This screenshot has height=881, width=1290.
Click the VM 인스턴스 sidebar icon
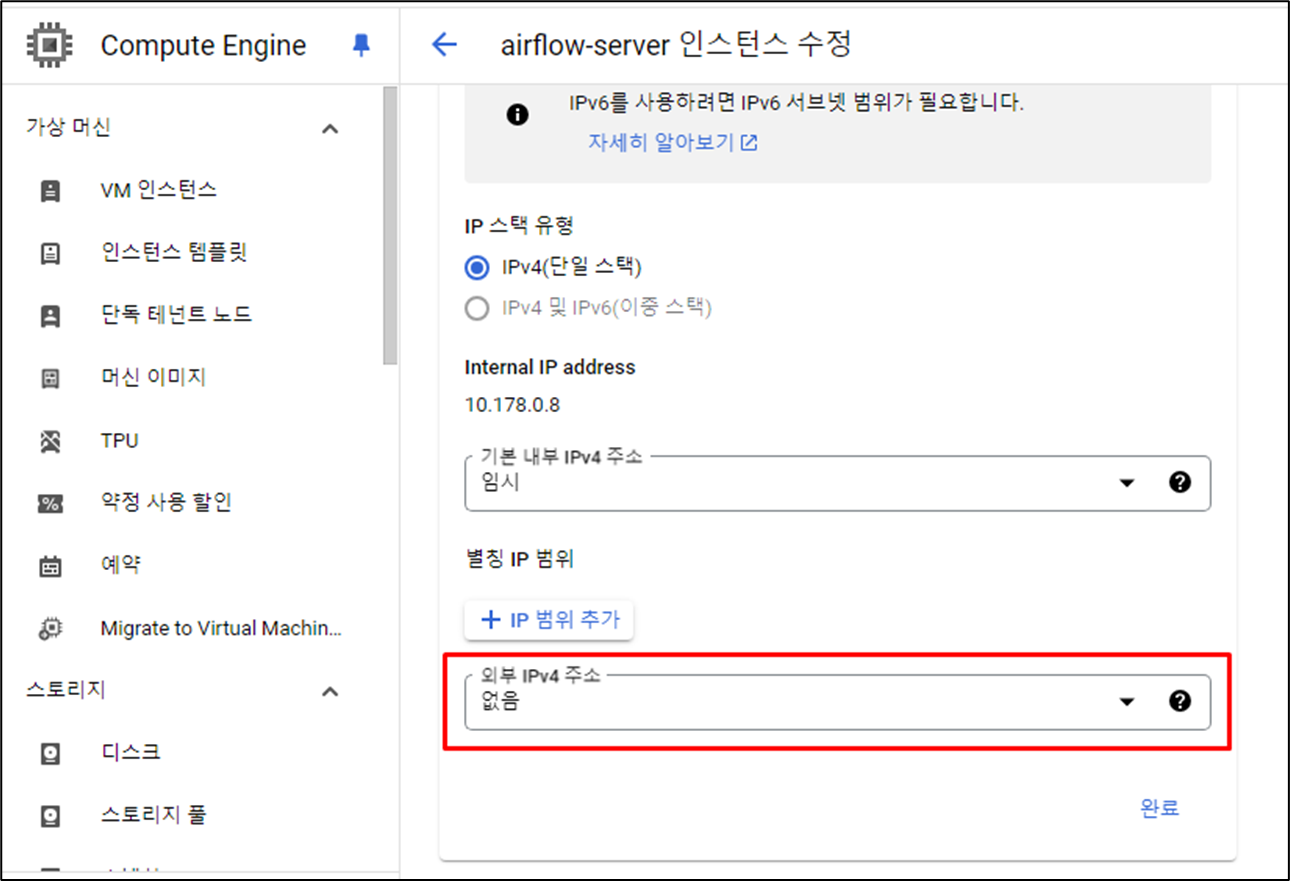pos(50,190)
